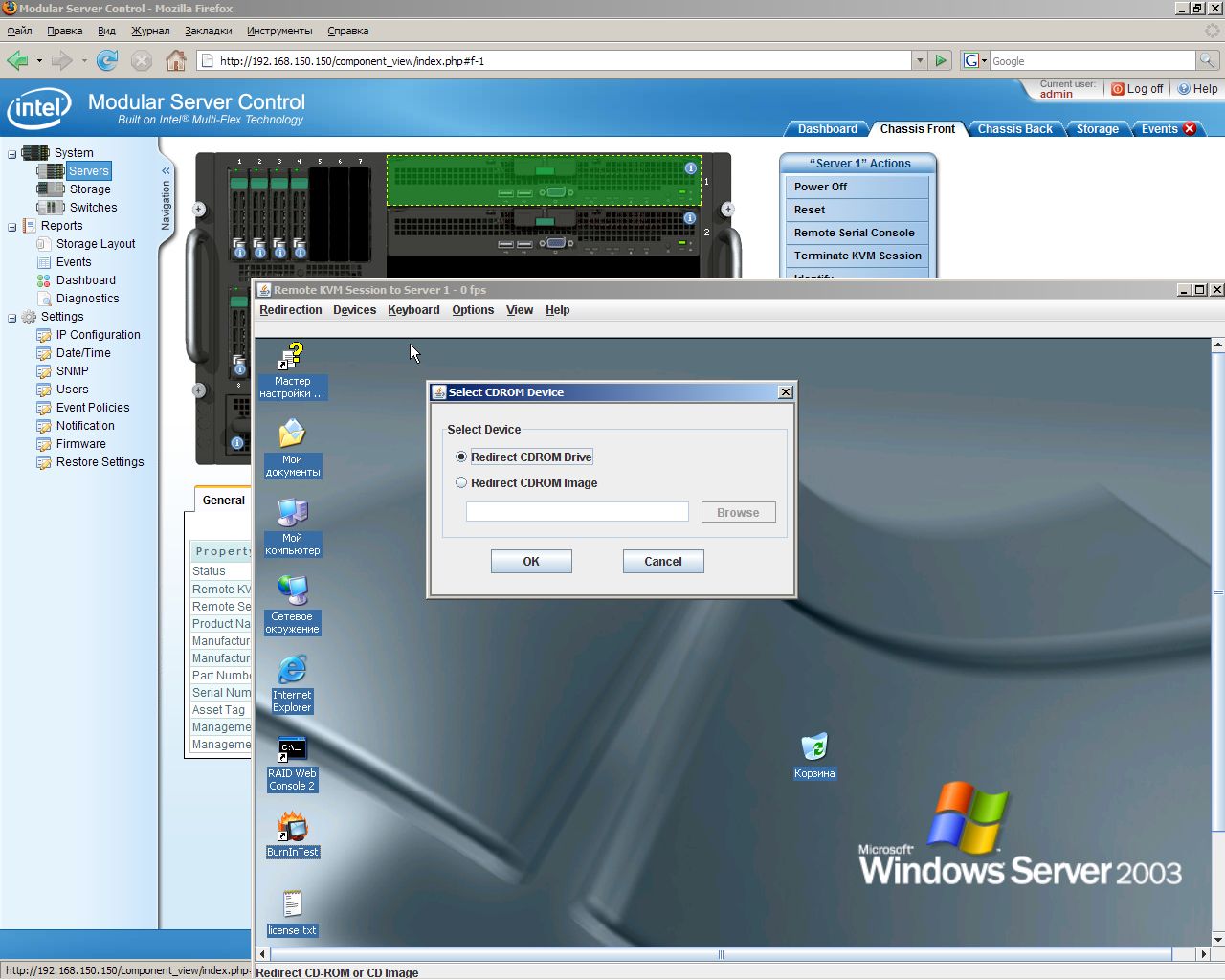Click the Firefox reload page icon

(x=107, y=61)
